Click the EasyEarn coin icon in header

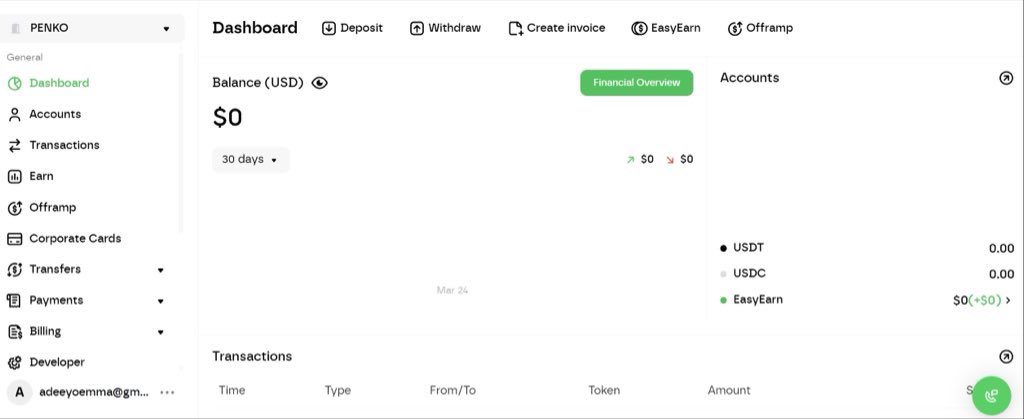pos(639,28)
